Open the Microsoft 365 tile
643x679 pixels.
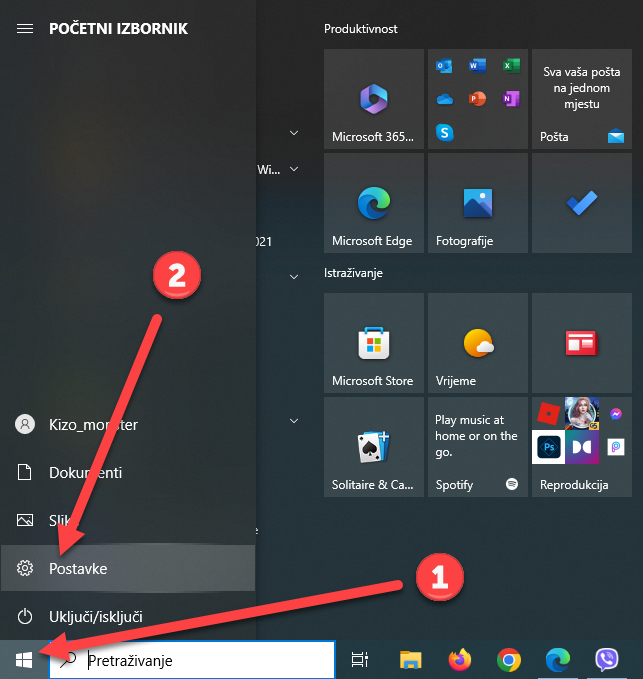click(373, 99)
